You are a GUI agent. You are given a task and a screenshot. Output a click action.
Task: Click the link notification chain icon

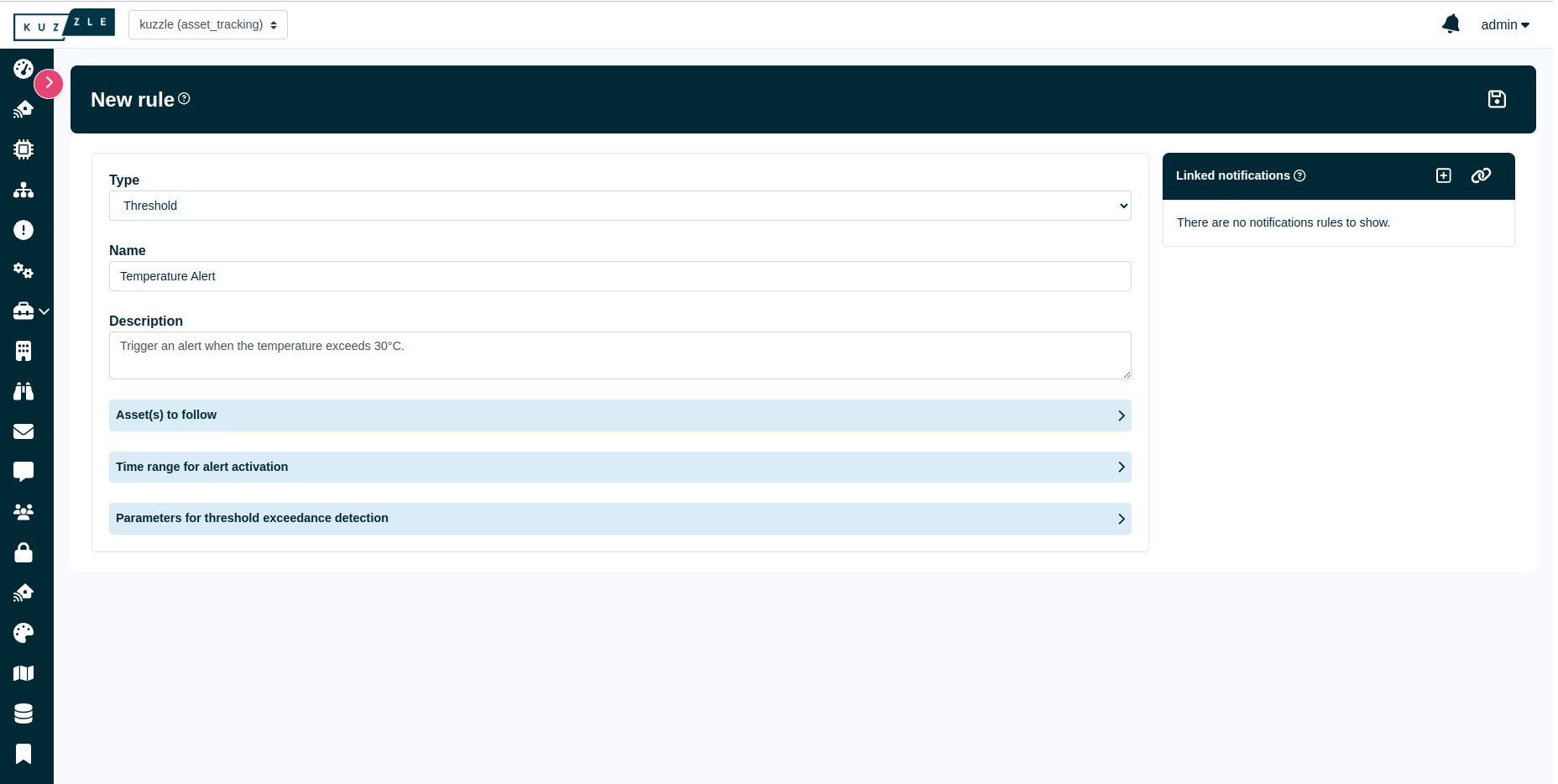[x=1481, y=175]
